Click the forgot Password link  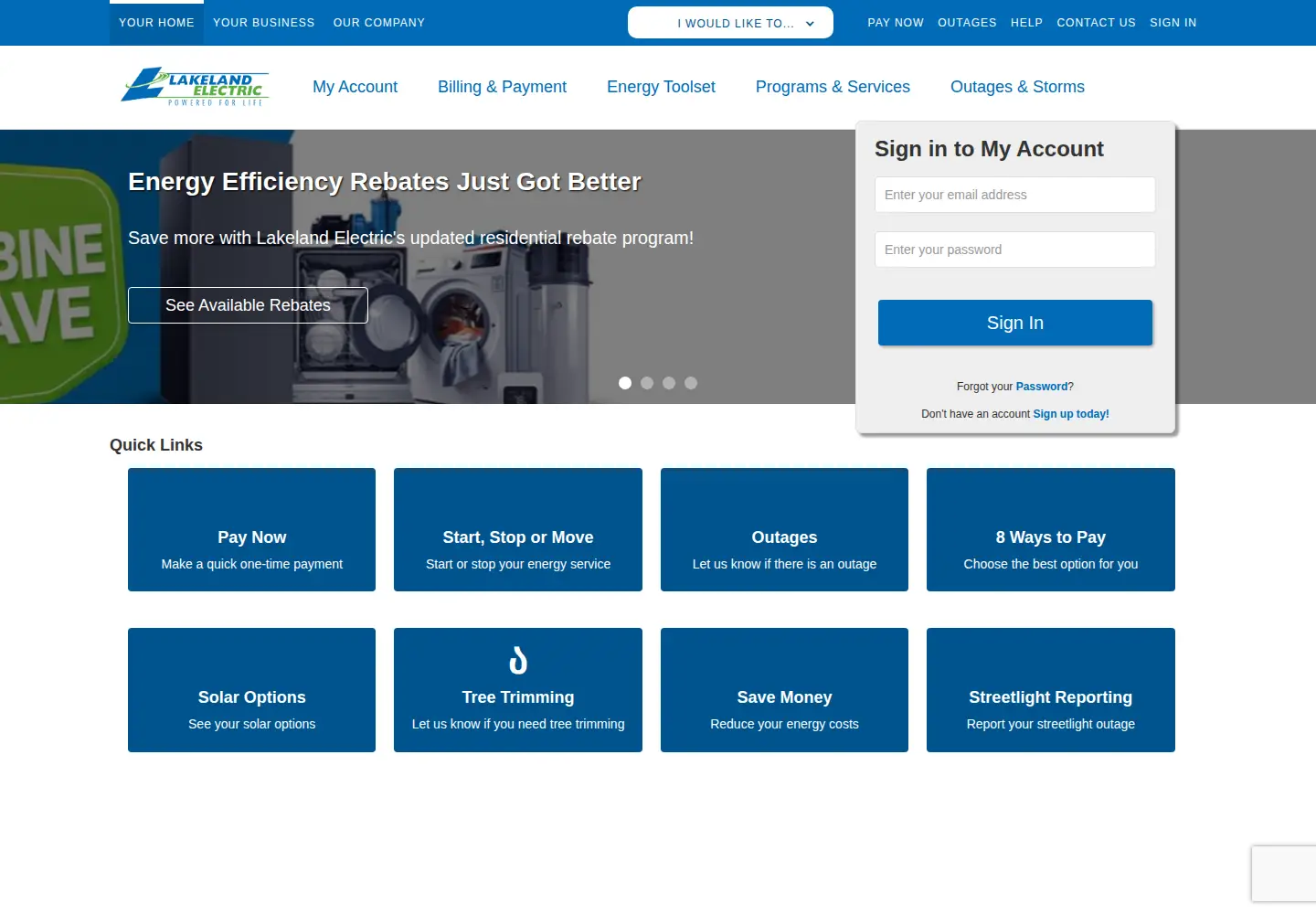coord(1042,387)
